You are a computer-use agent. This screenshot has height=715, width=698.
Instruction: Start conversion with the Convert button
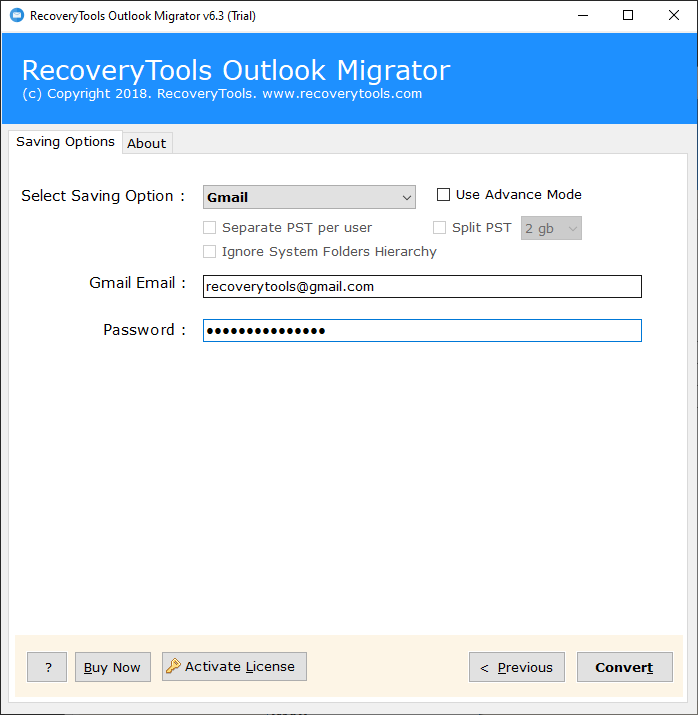pyautogui.click(x=625, y=667)
